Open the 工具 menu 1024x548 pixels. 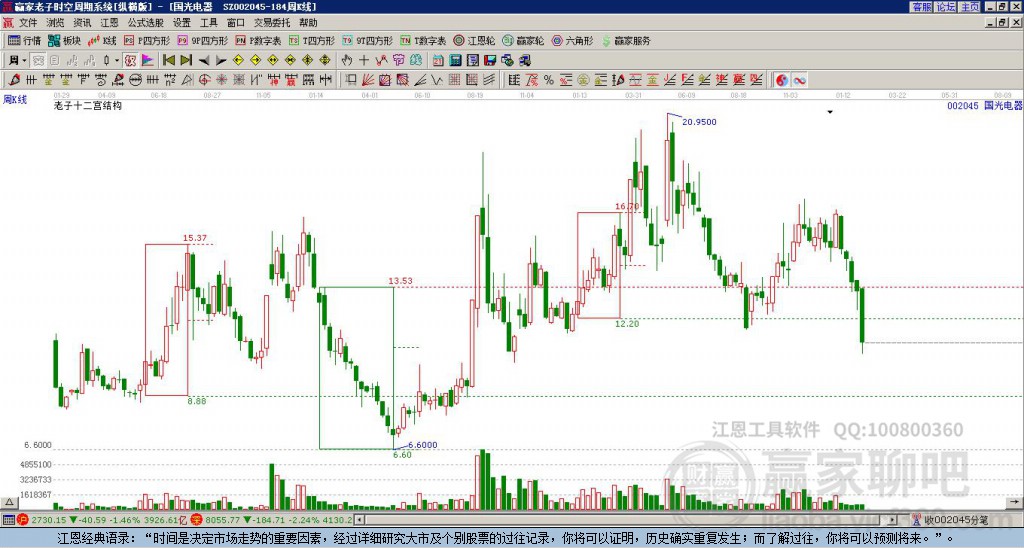pos(209,23)
